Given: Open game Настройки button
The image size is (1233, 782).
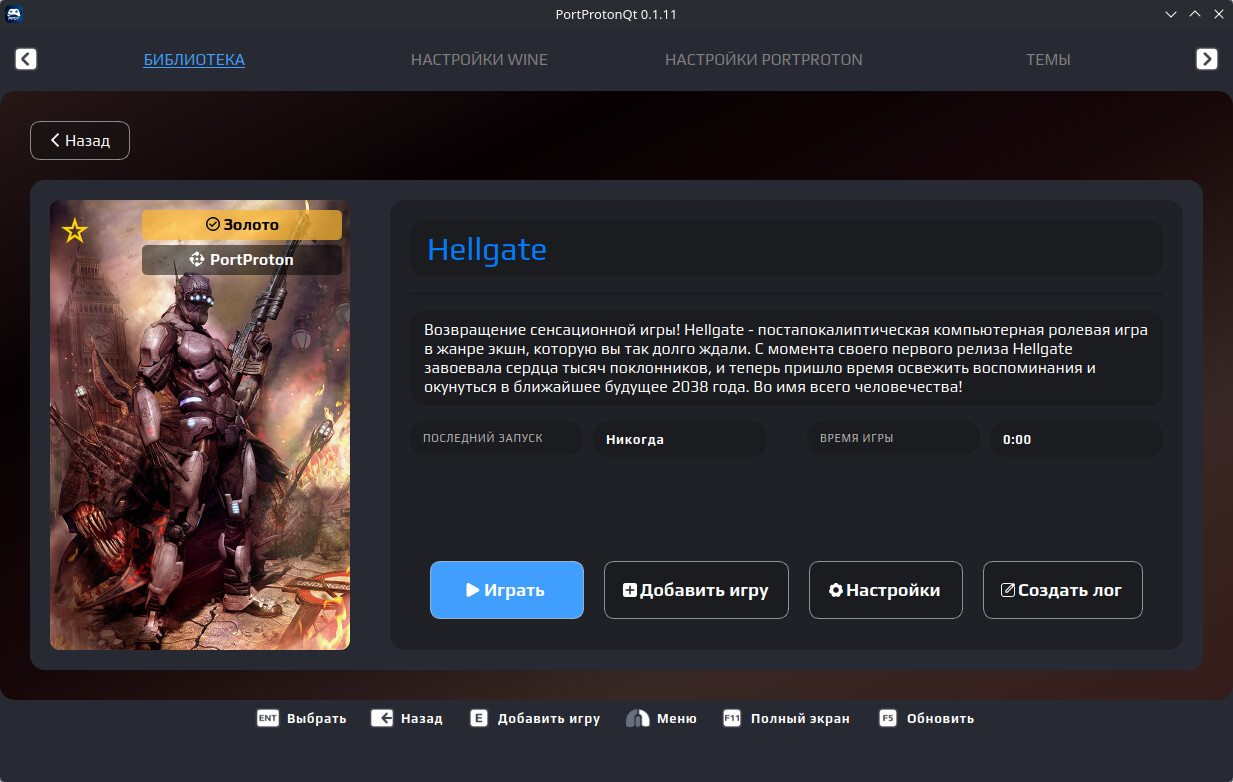Looking at the screenshot, I should [885, 590].
